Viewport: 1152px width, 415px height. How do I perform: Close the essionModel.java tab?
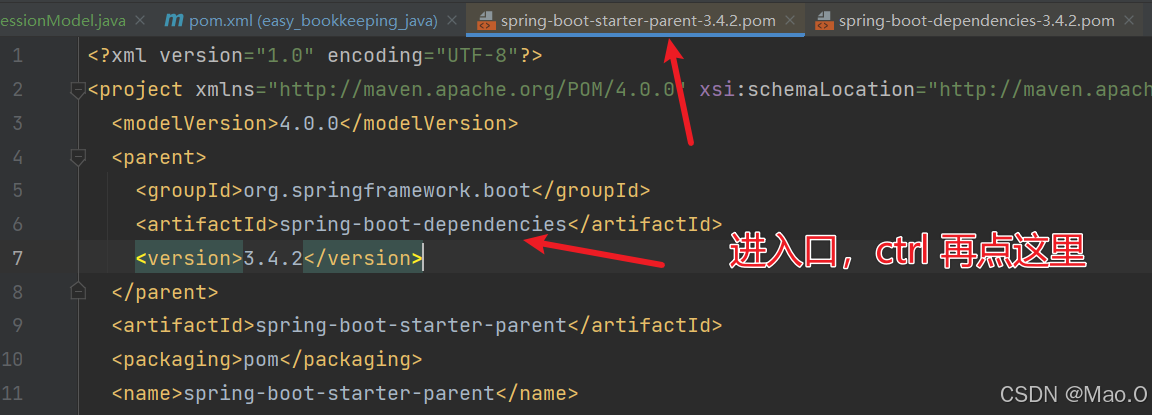(x=141, y=21)
